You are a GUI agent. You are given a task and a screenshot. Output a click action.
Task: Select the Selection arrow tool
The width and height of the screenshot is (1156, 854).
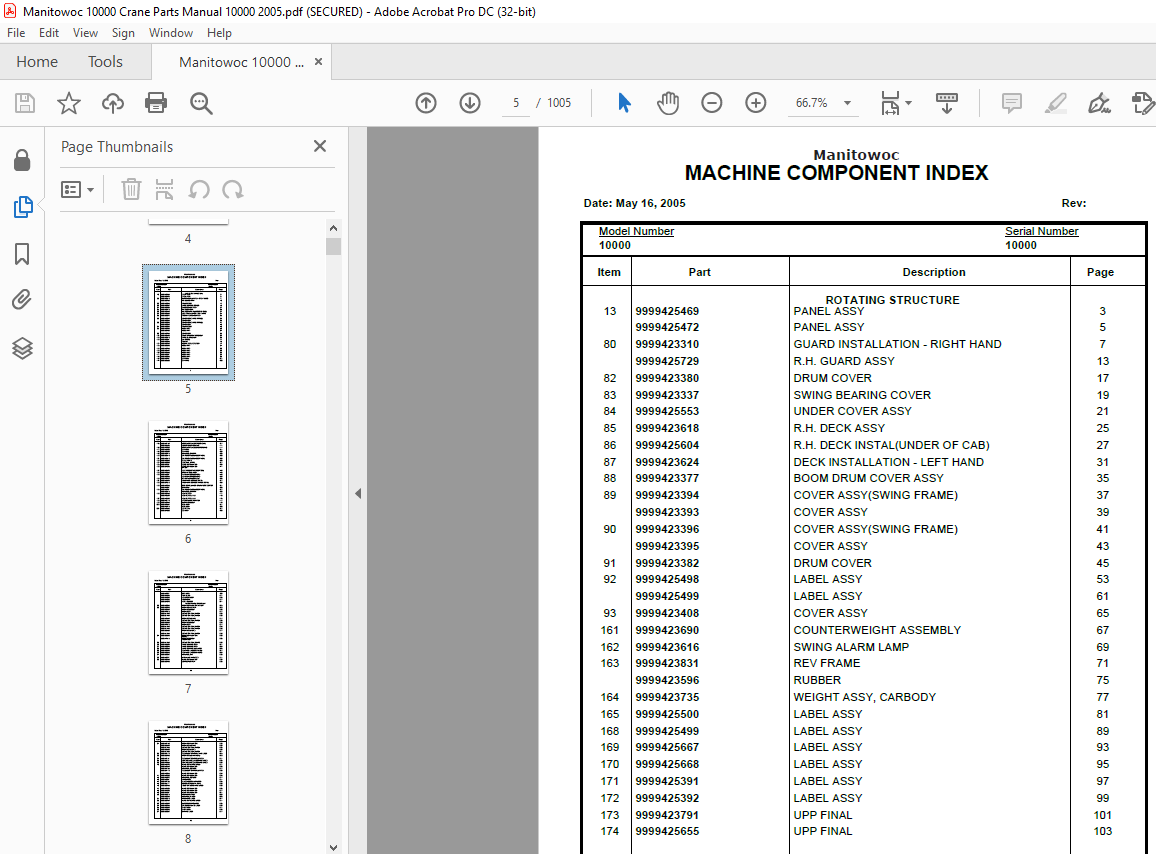[x=624, y=103]
